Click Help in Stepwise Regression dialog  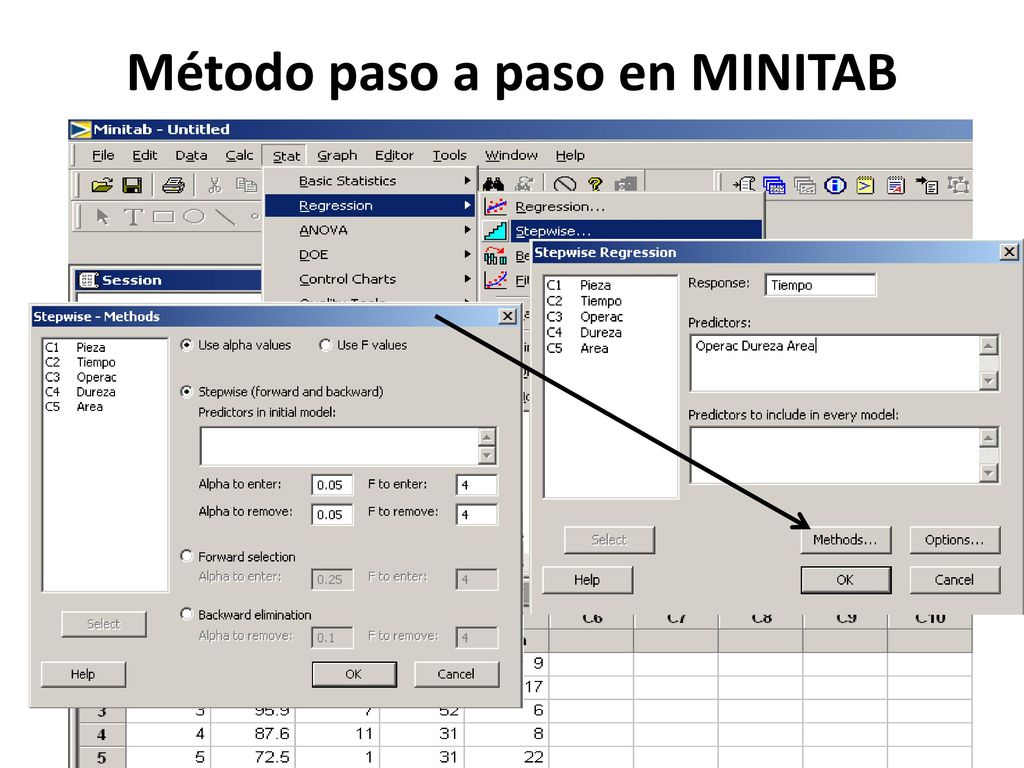point(587,580)
